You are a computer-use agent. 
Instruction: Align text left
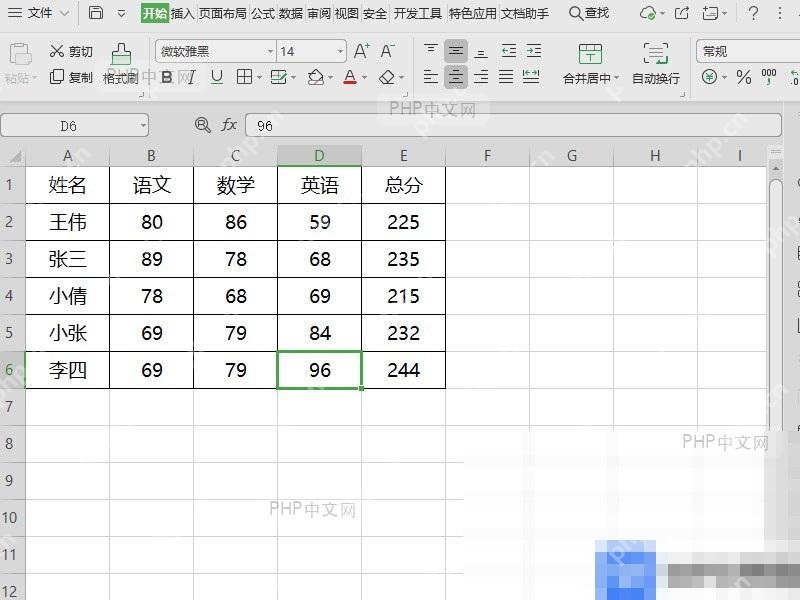[x=431, y=77]
